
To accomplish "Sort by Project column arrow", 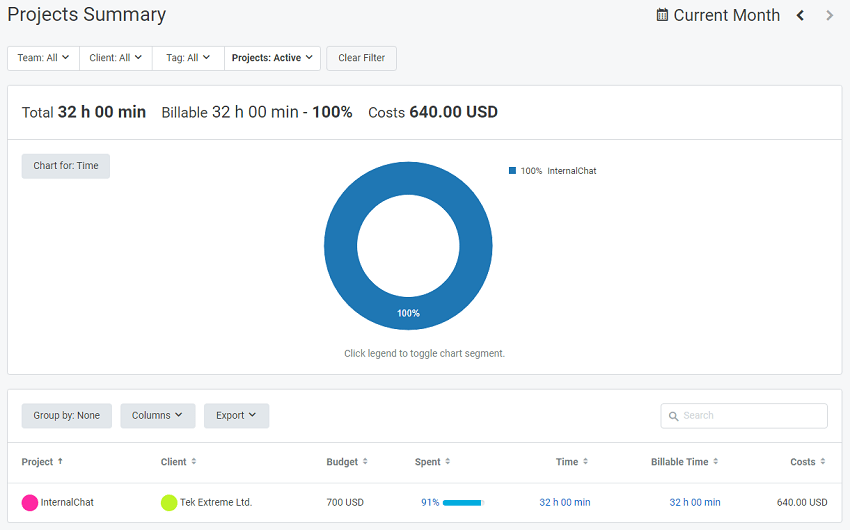I will tap(60, 461).
